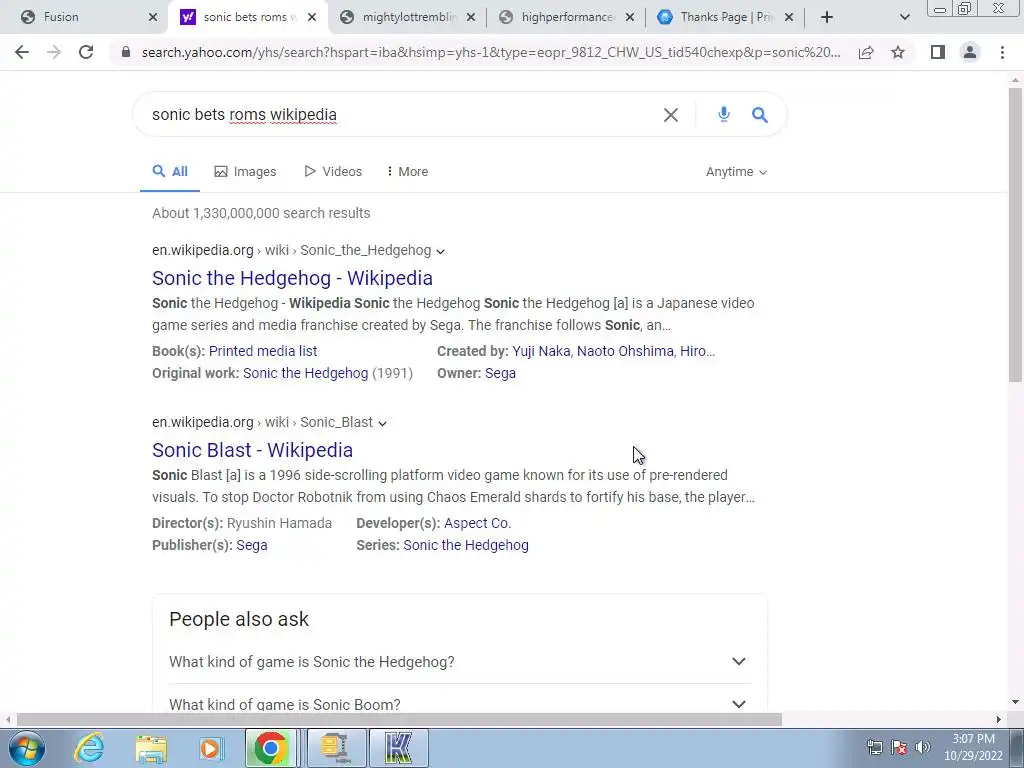Open the Owner Sega link
Image resolution: width=1024 pixels, height=768 pixels.
pos(500,374)
